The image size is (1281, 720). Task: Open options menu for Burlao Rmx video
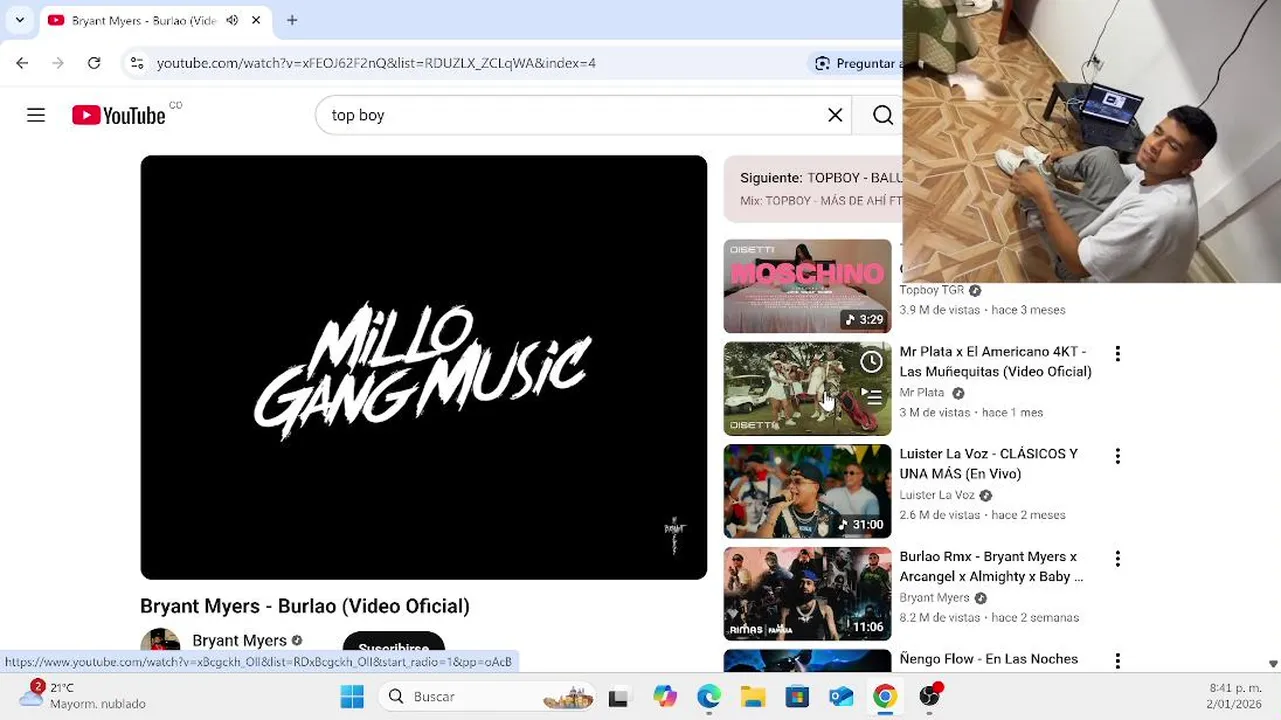pyautogui.click(x=1118, y=559)
